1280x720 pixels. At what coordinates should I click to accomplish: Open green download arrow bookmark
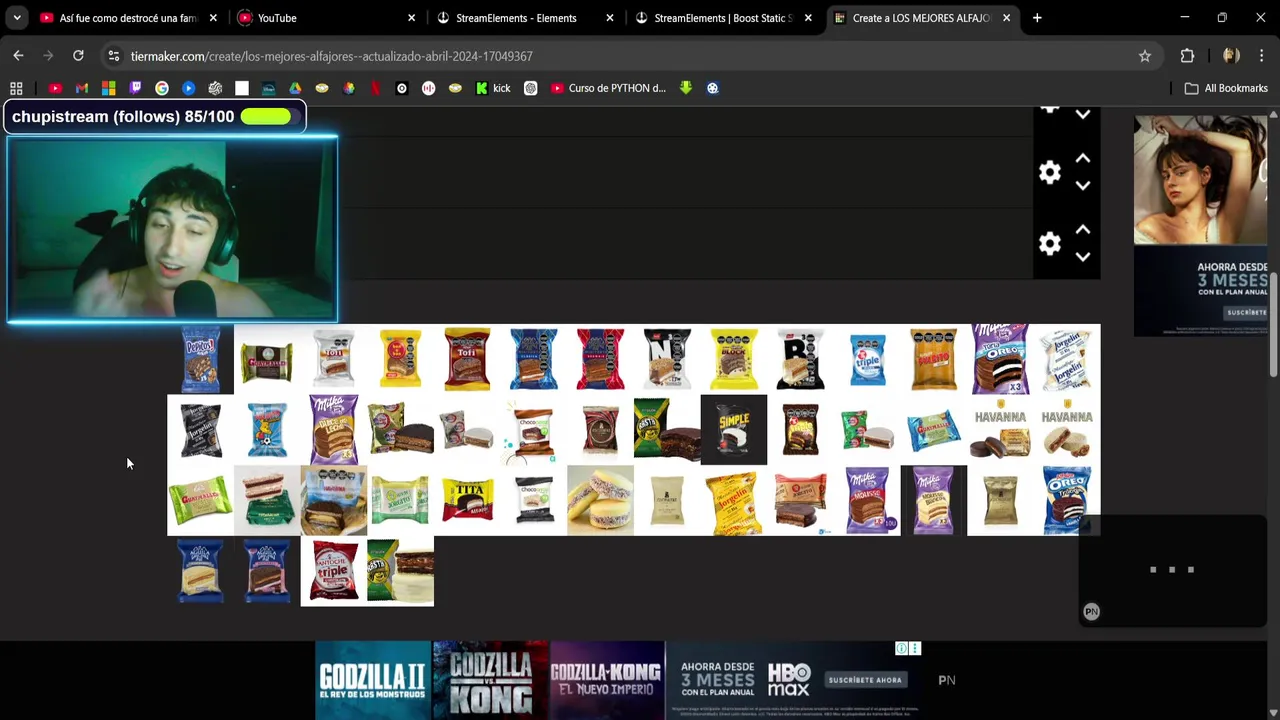point(686,88)
